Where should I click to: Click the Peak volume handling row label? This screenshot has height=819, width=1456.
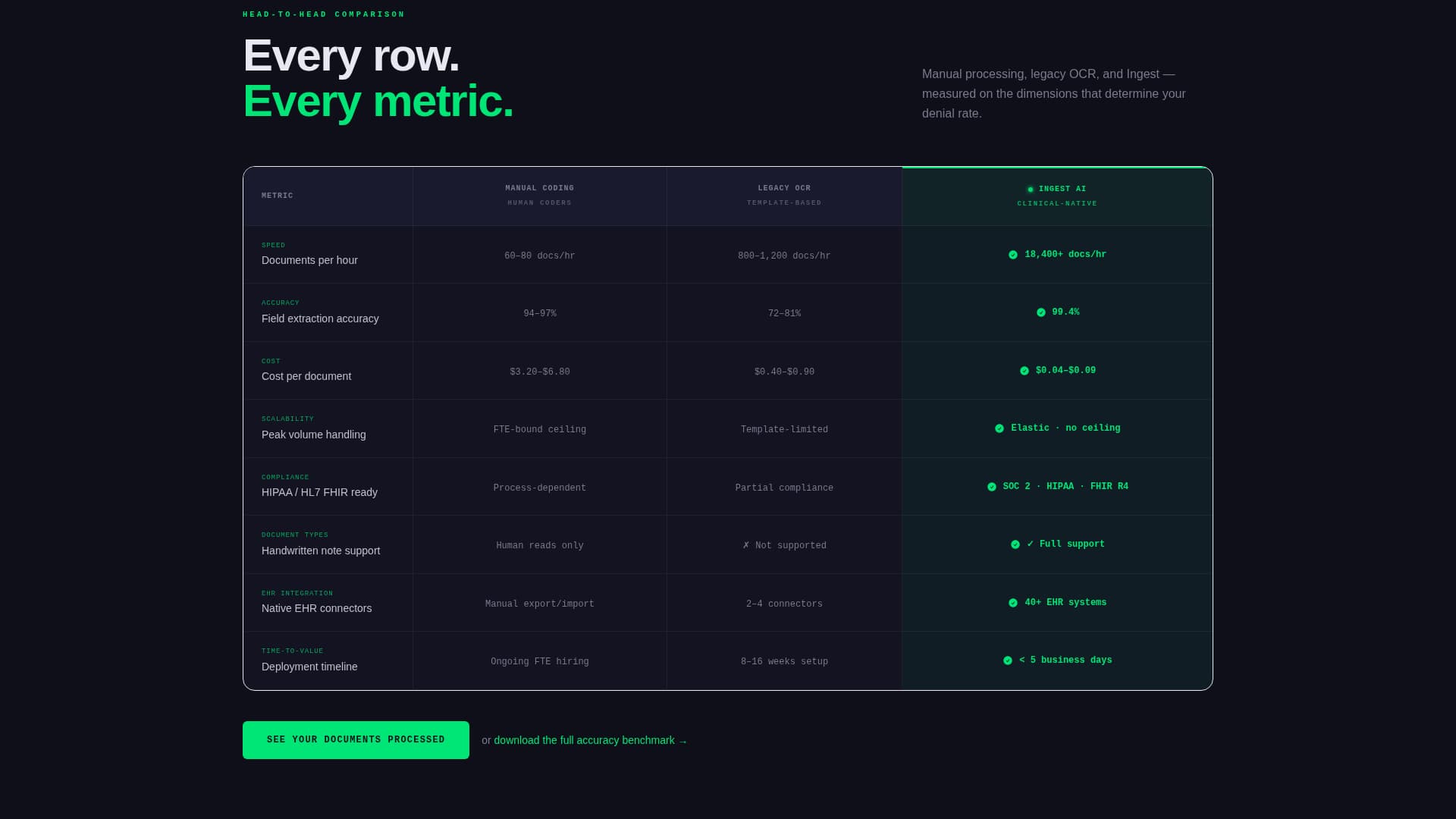point(314,435)
